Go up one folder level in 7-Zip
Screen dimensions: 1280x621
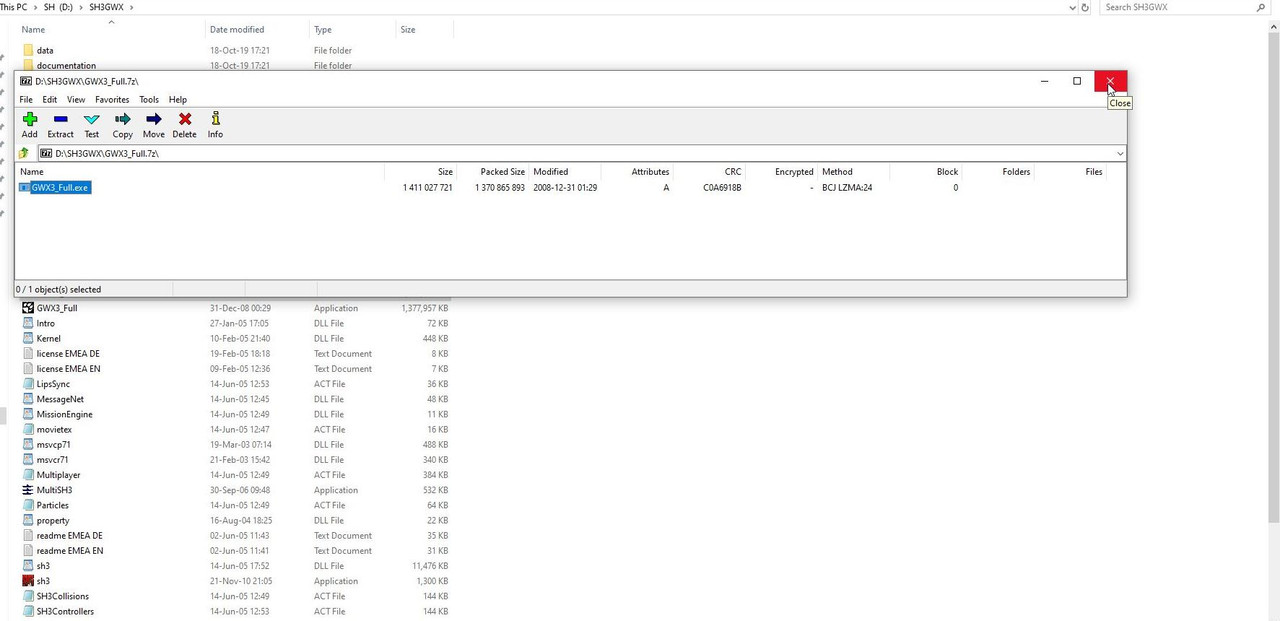pos(24,153)
